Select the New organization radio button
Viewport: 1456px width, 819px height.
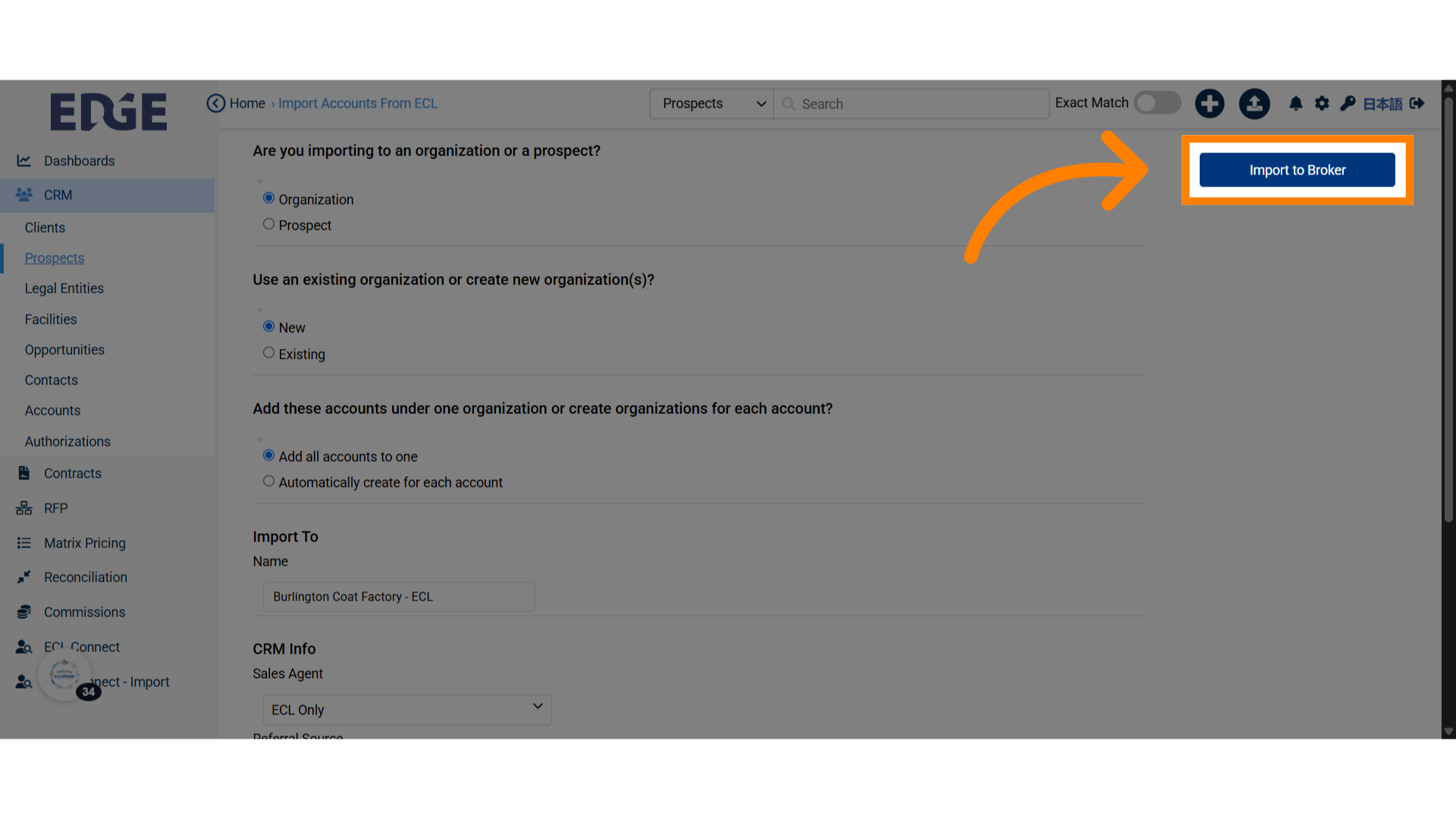click(268, 326)
